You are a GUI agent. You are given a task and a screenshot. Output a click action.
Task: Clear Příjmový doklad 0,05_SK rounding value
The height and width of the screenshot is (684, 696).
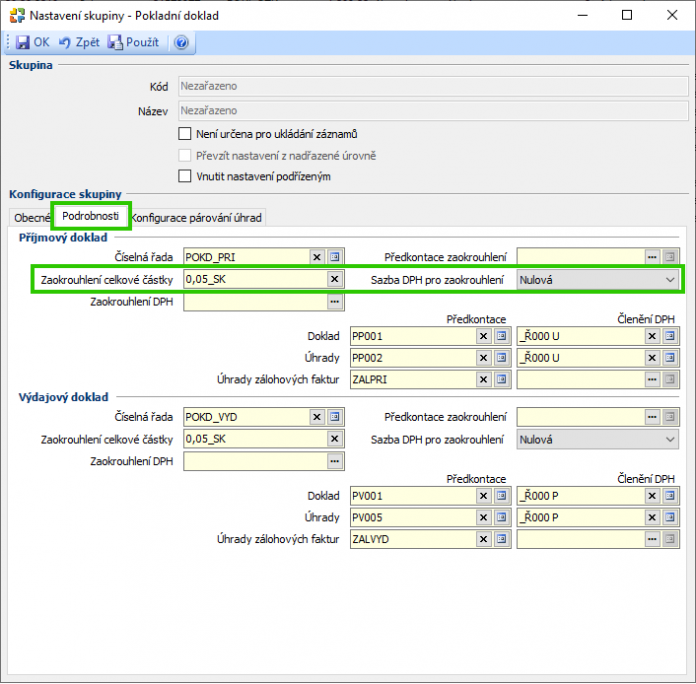pyautogui.click(x=335, y=279)
